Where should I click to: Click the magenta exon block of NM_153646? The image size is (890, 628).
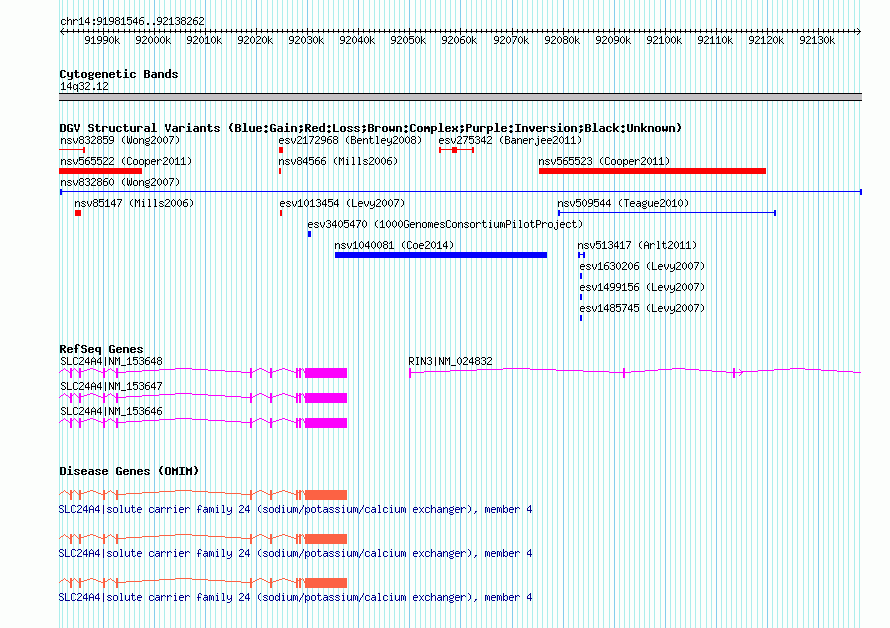[326, 423]
